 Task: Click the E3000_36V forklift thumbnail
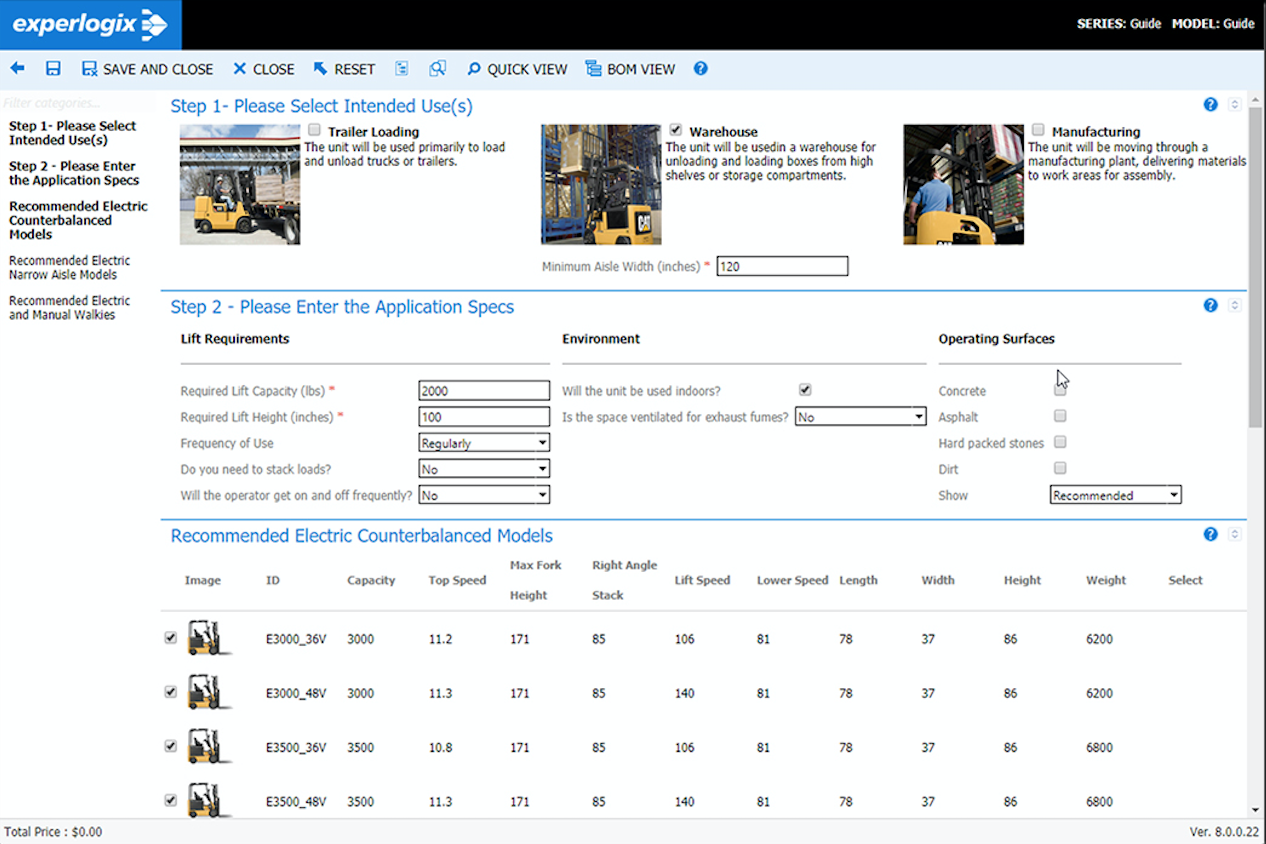204,639
